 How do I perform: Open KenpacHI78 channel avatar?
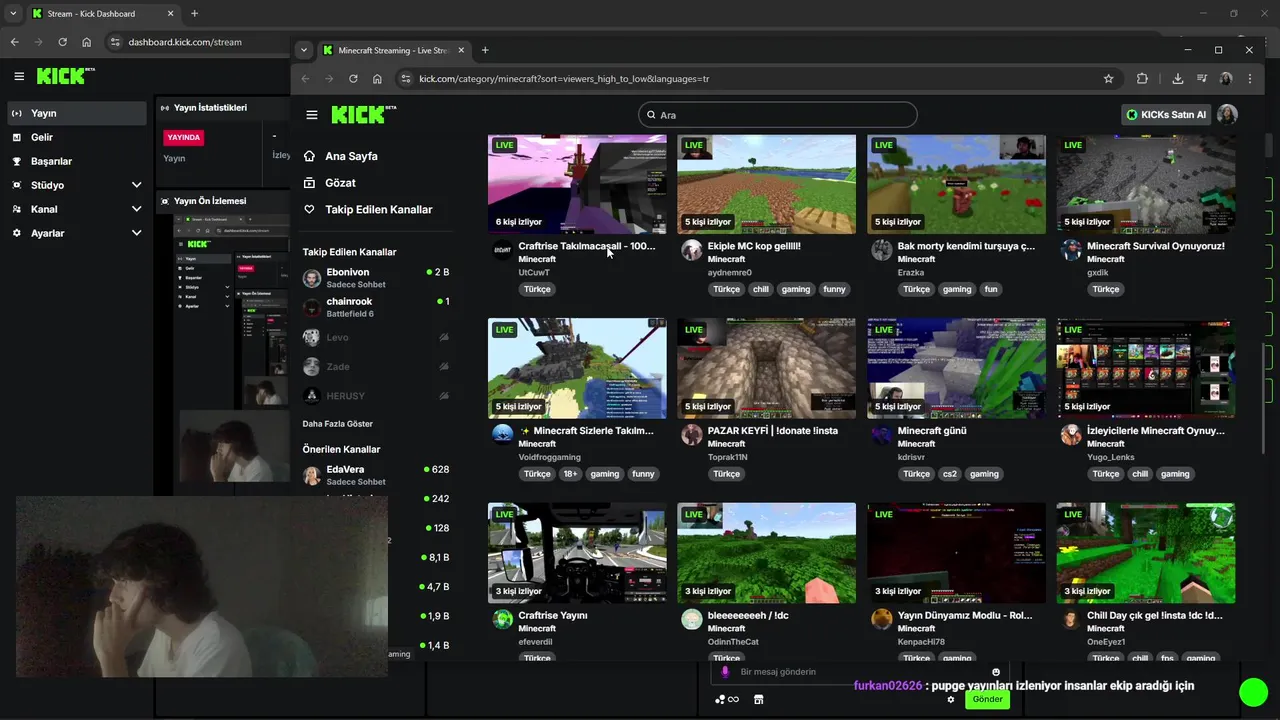coord(881,619)
